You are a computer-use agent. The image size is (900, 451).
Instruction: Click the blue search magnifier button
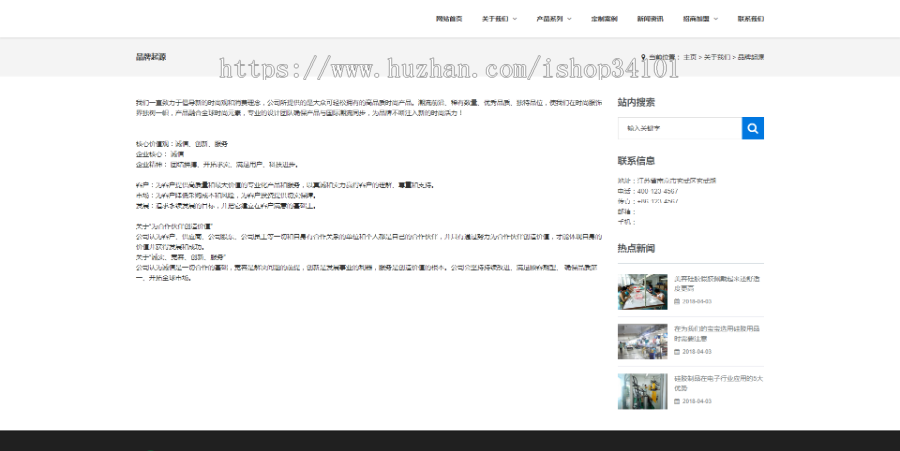pos(752,128)
